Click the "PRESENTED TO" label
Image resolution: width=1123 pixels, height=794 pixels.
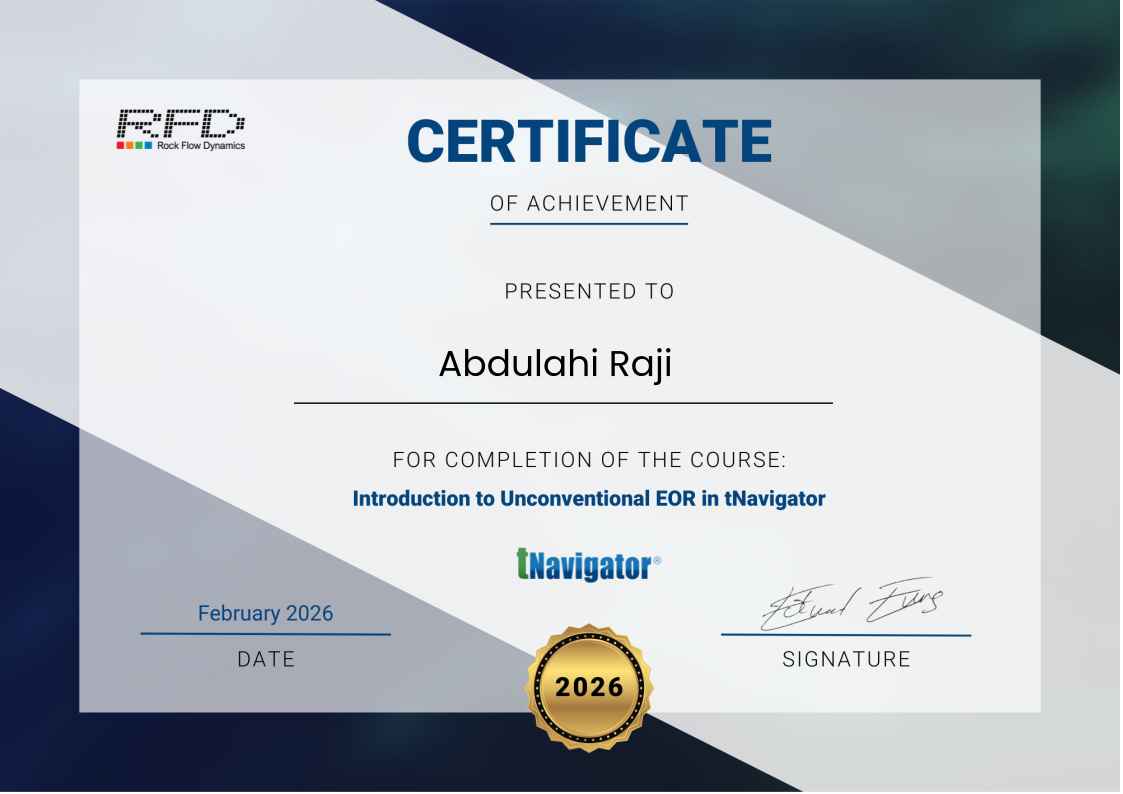click(x=589, y=292)
